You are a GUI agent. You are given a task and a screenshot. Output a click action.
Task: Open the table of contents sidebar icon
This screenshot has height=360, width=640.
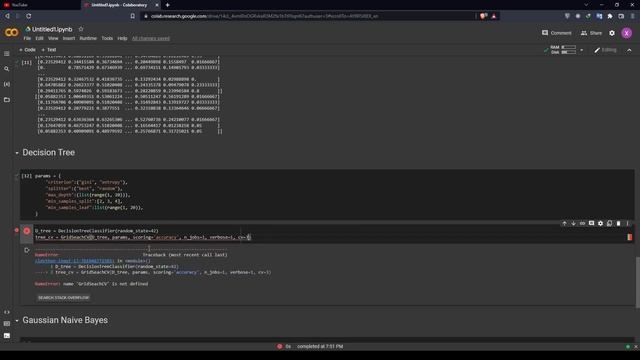tap(7, 53)
